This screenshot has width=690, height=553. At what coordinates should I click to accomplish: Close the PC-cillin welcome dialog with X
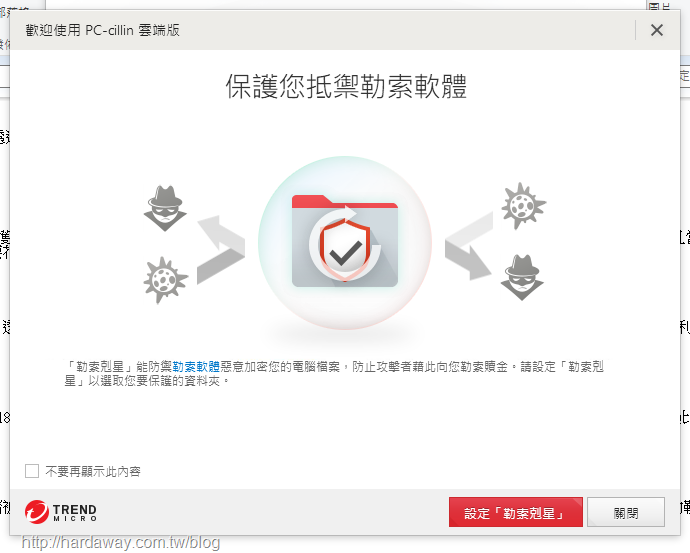pyautogui.click(x=657, y=30)
